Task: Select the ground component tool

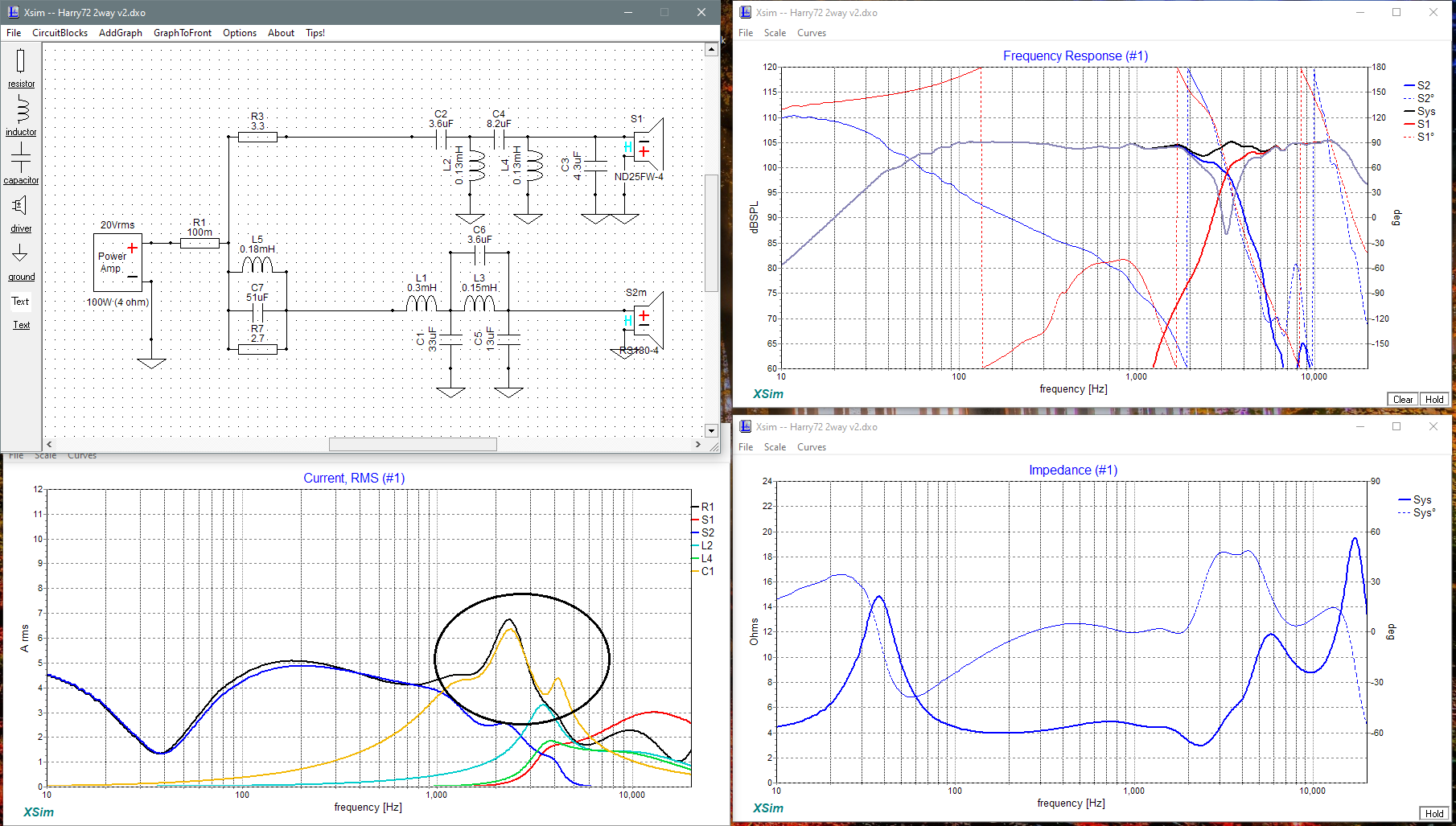Action: (x=21, y=262)
